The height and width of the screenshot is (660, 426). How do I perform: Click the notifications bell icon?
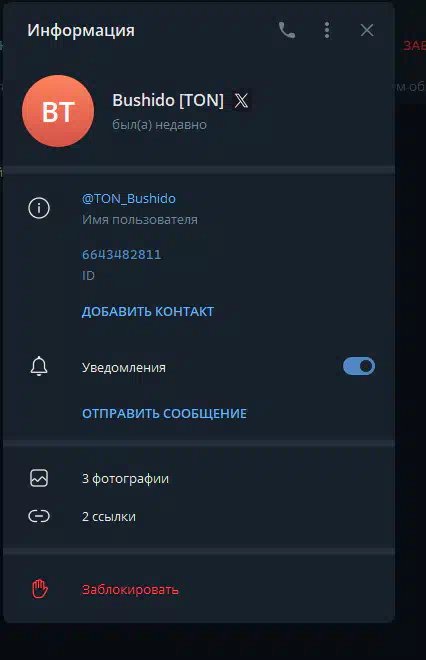coord(39,367)
